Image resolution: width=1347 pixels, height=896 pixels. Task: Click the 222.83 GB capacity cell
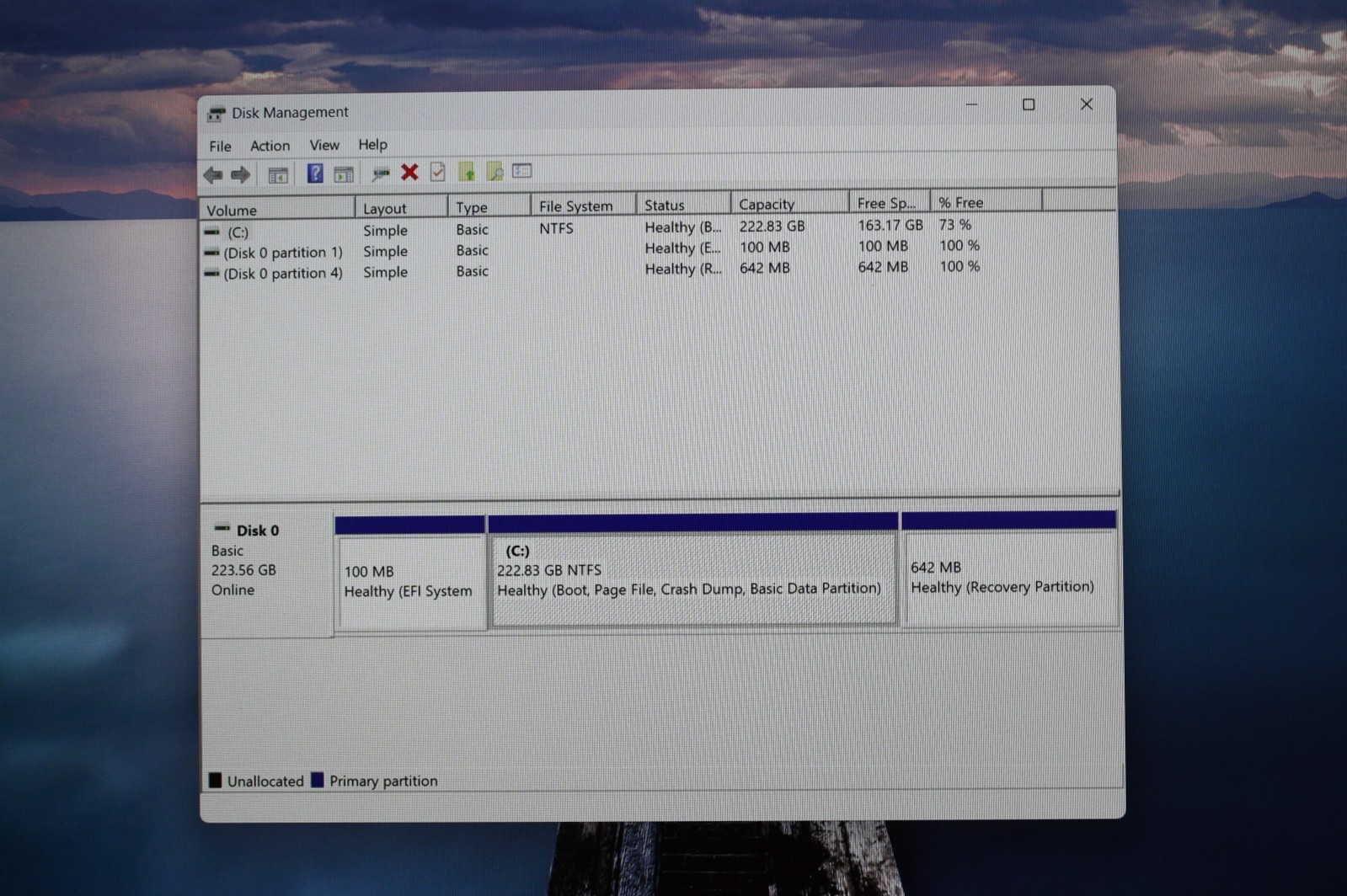point(772,226)
